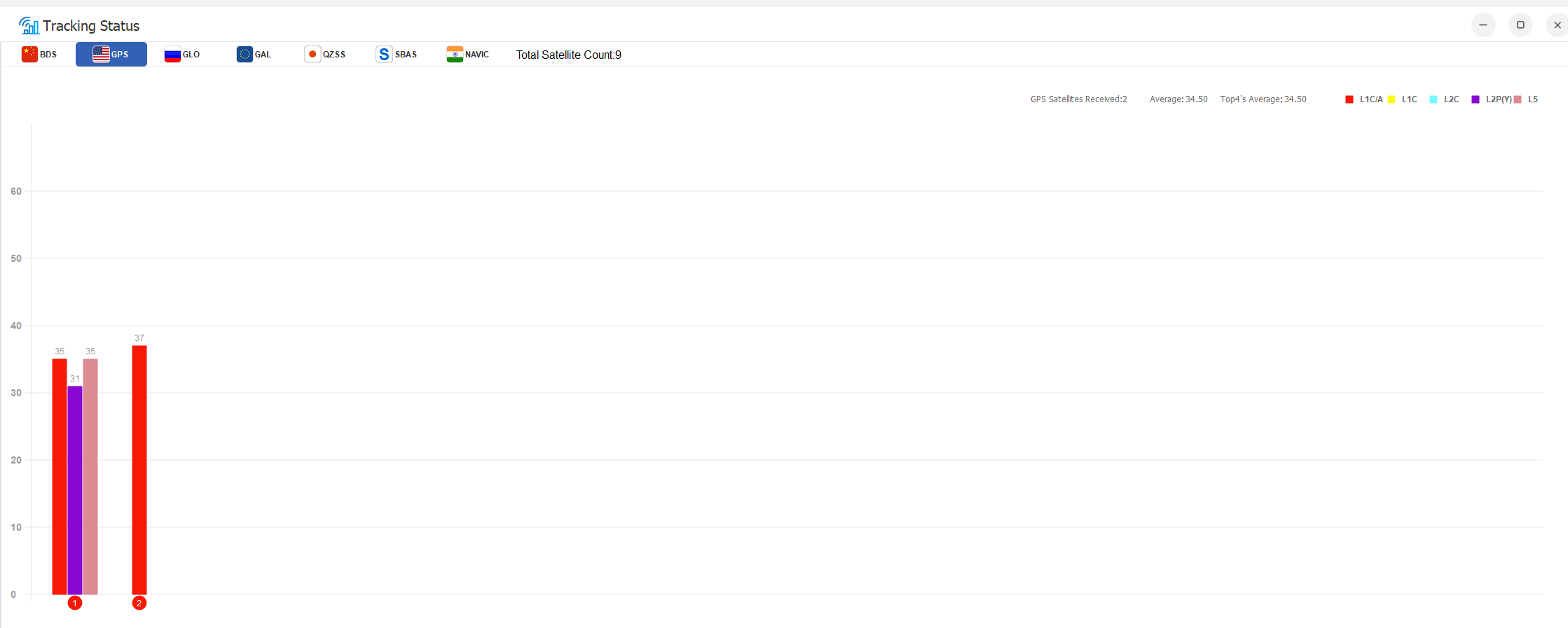
Task: Select satellite 2 red circle marker
Action: pos(139,603)
